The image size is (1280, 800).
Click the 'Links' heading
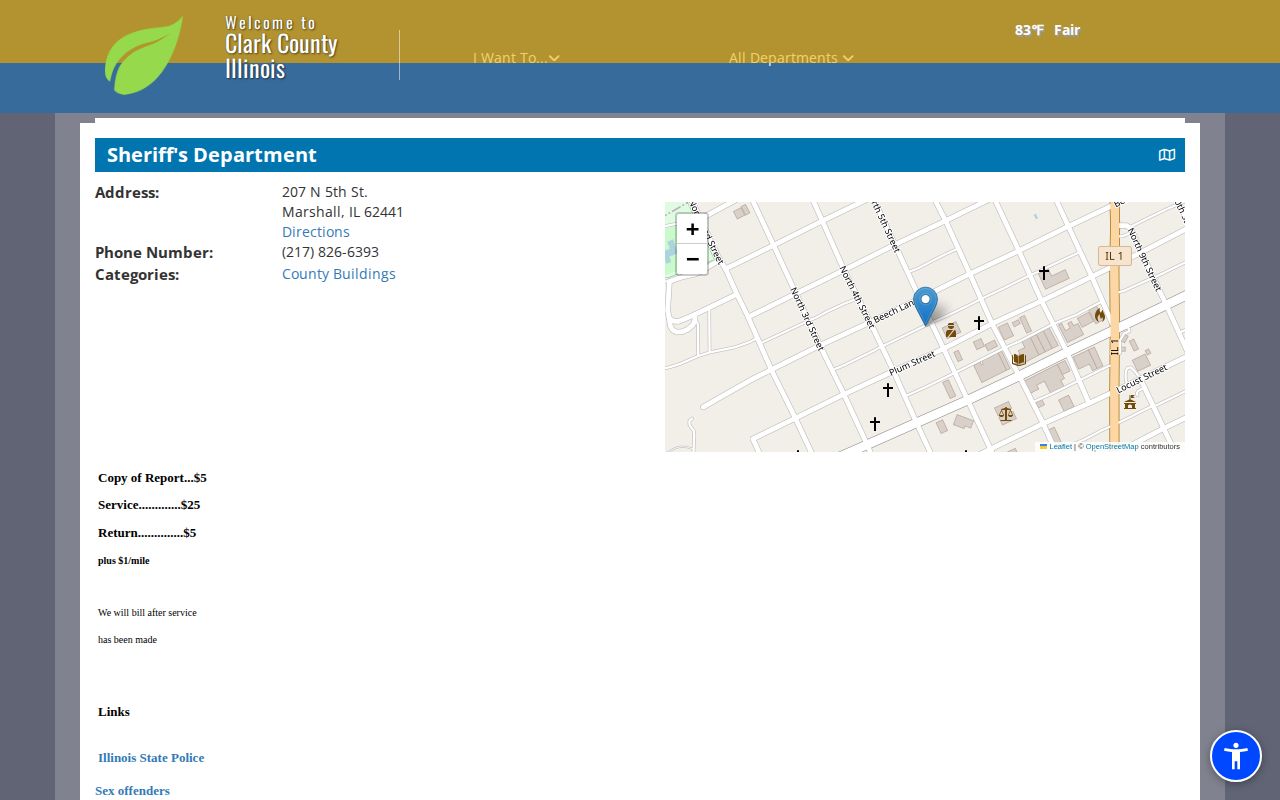click(114, 712)
